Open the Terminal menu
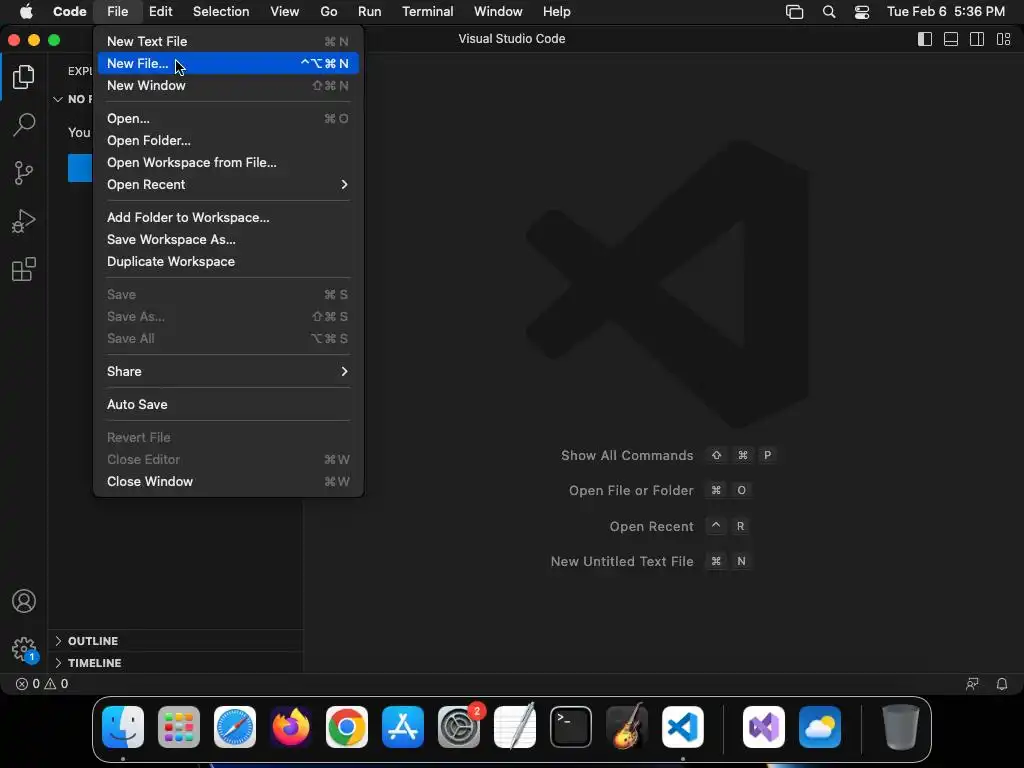 pos(428,12)
